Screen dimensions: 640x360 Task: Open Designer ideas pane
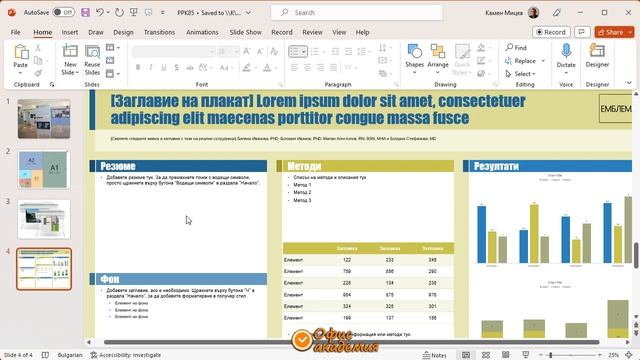tap(597, 56)
